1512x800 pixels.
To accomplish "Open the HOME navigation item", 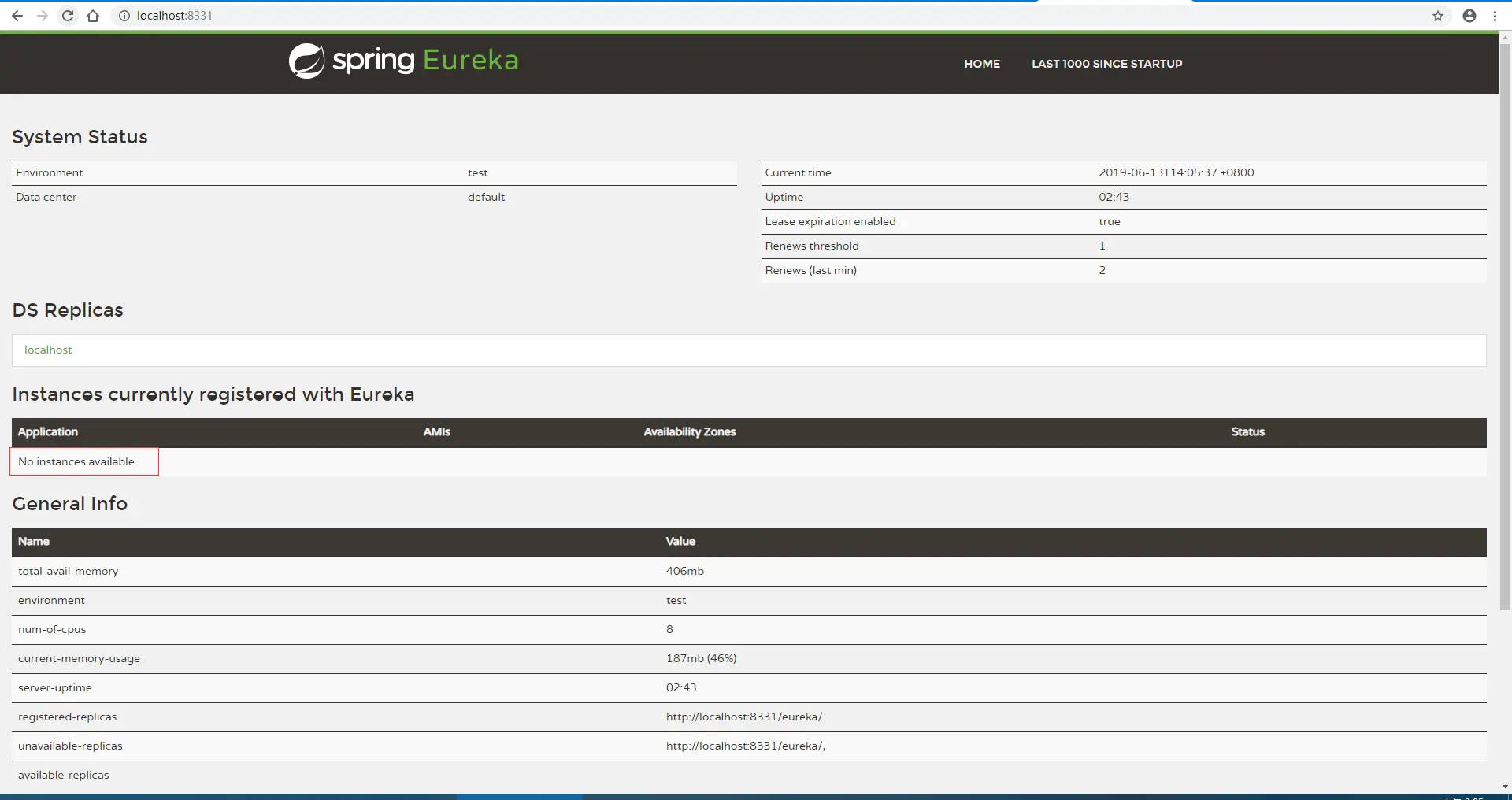I will point(982,64).
